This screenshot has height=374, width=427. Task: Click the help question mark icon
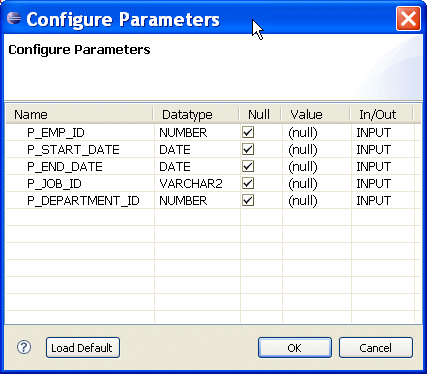[24, 348]
